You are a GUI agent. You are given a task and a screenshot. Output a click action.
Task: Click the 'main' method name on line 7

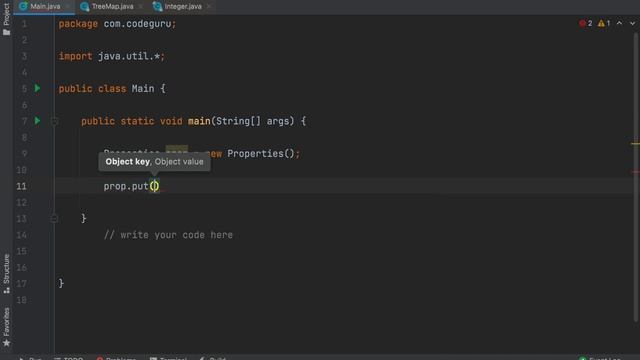(x=199, y=121)
